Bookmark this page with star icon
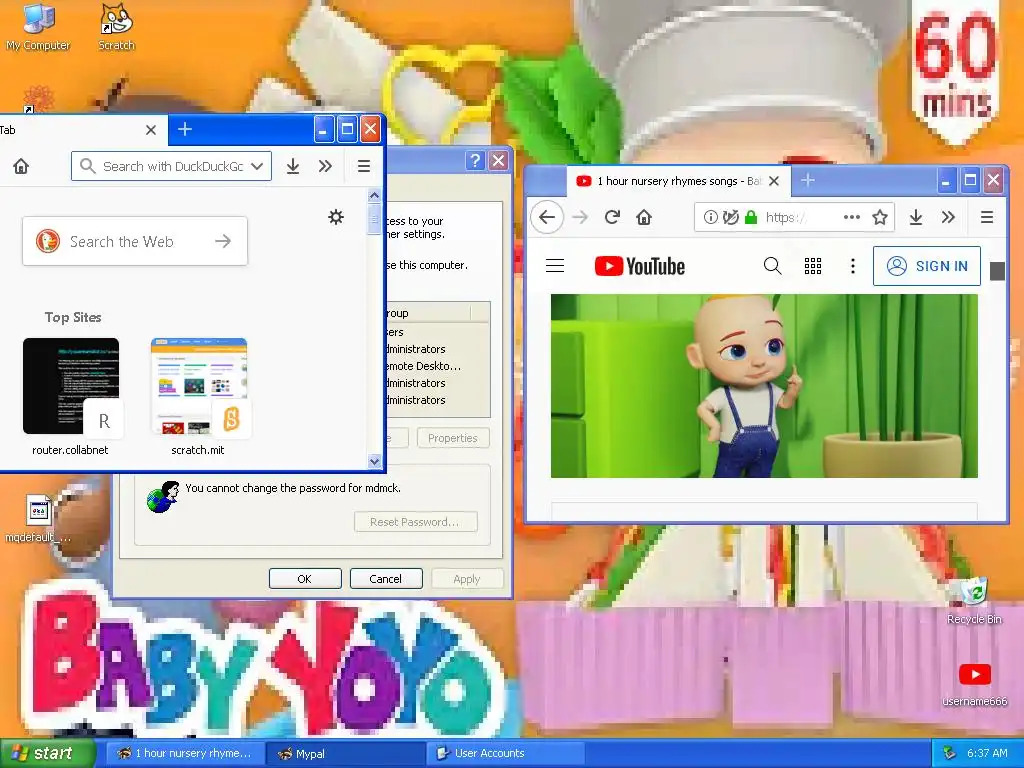The image size is (1024, 768). click(x=880, y=217)
